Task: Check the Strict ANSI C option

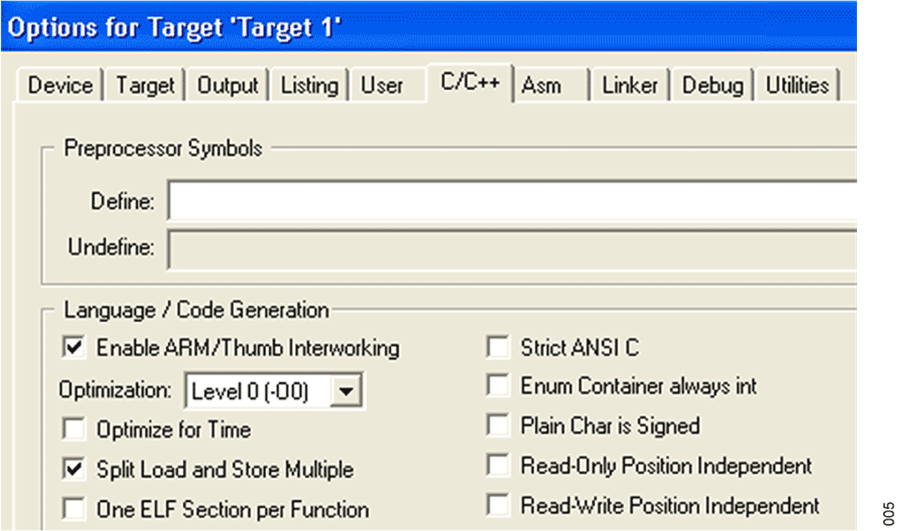Action: (x=497, y=348)
